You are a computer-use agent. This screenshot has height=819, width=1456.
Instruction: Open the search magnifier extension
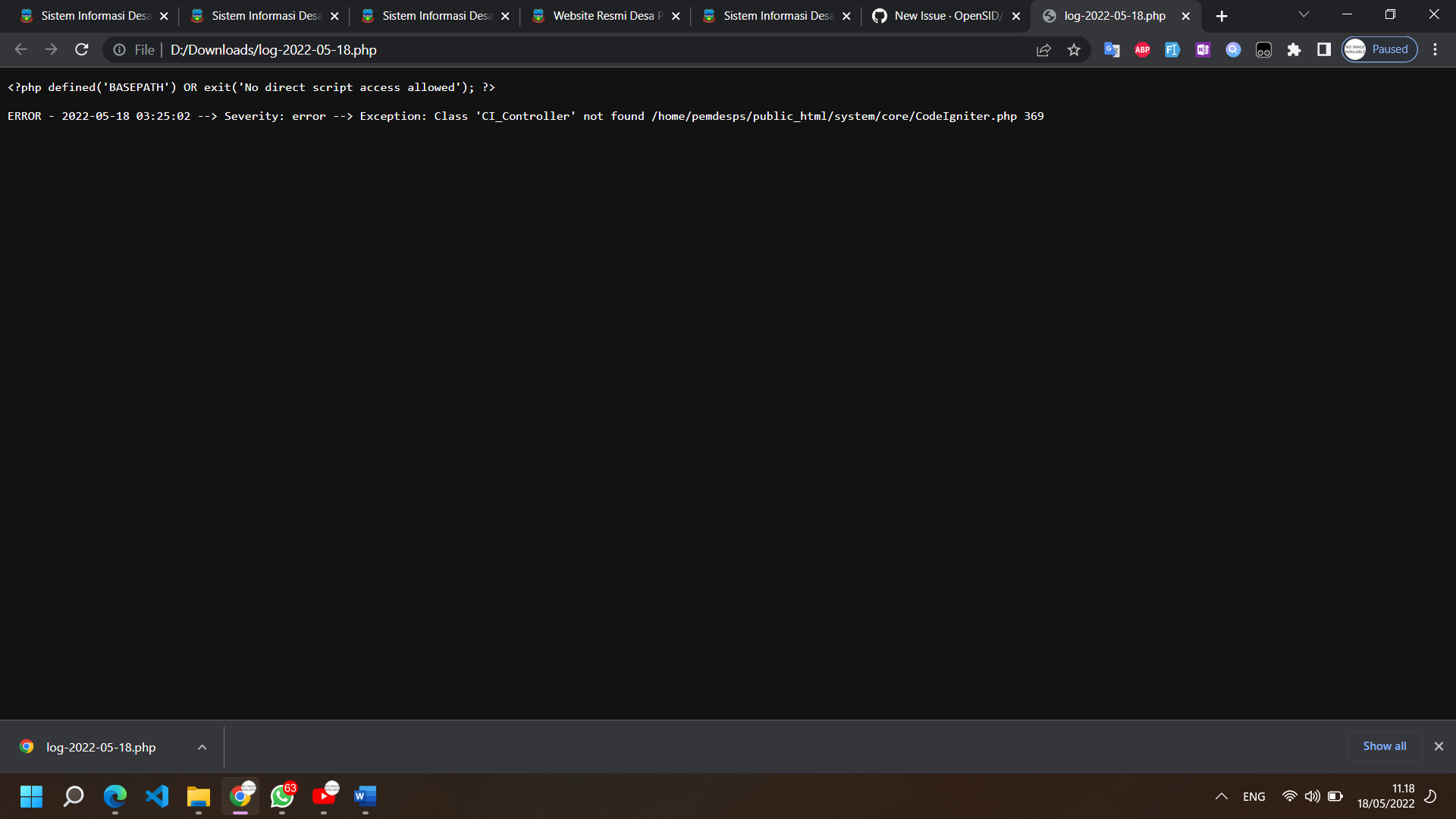[x=1233, y=49]
